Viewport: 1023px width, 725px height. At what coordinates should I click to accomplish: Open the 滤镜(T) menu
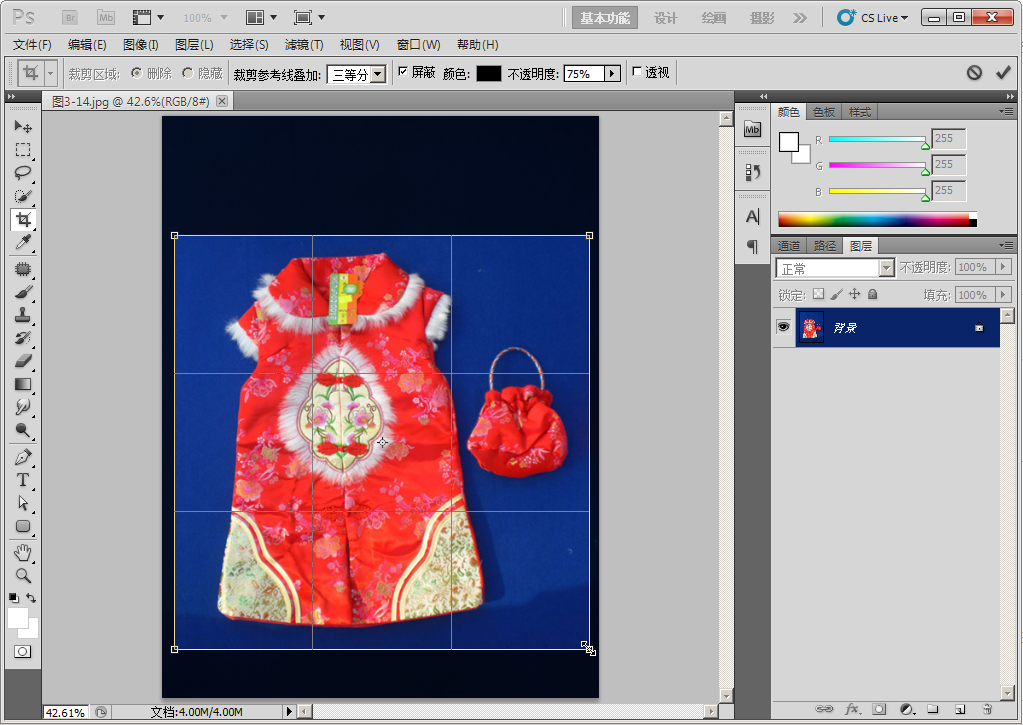304,45
